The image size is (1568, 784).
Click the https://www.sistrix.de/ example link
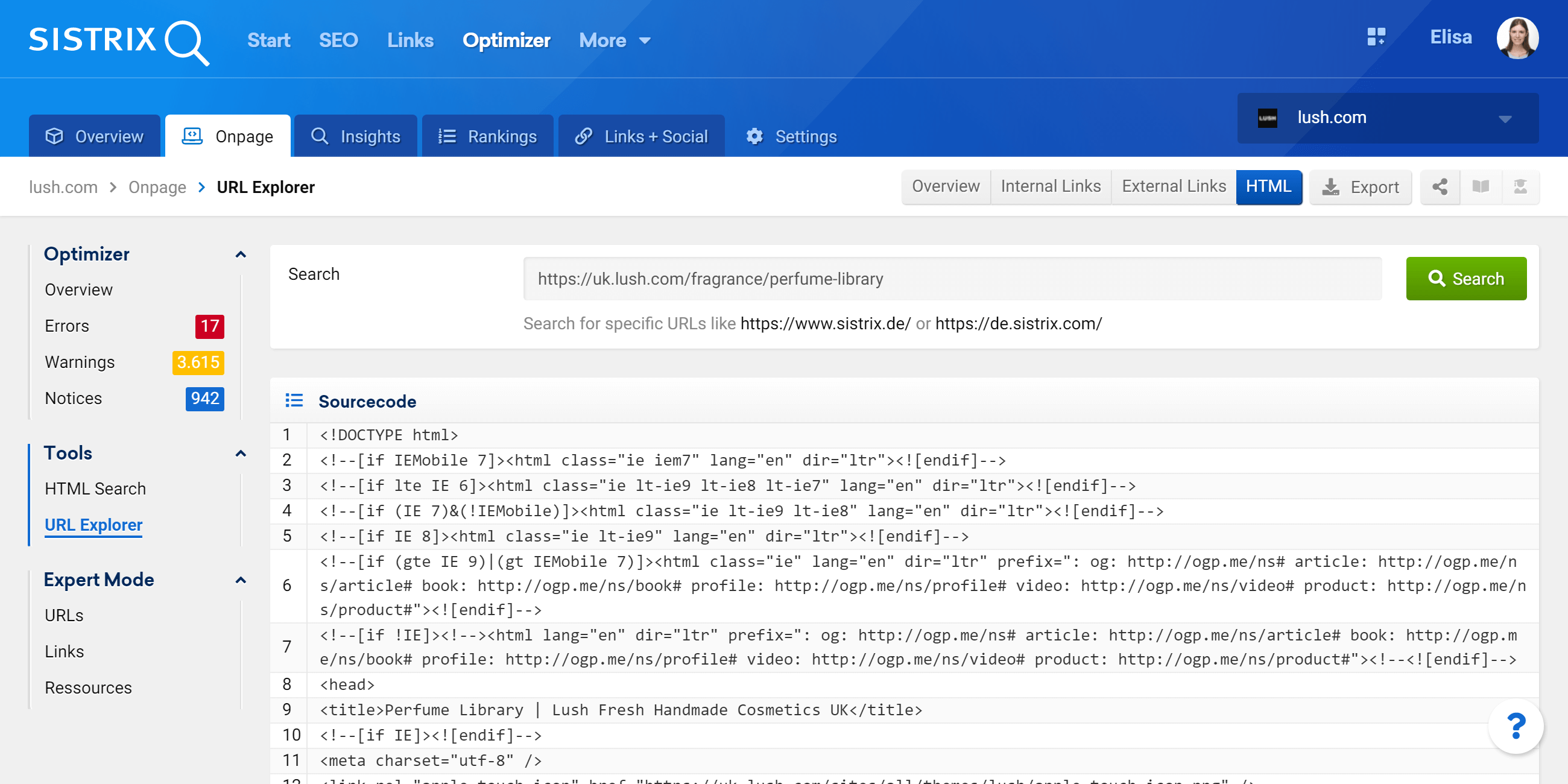tap(826, 324)
